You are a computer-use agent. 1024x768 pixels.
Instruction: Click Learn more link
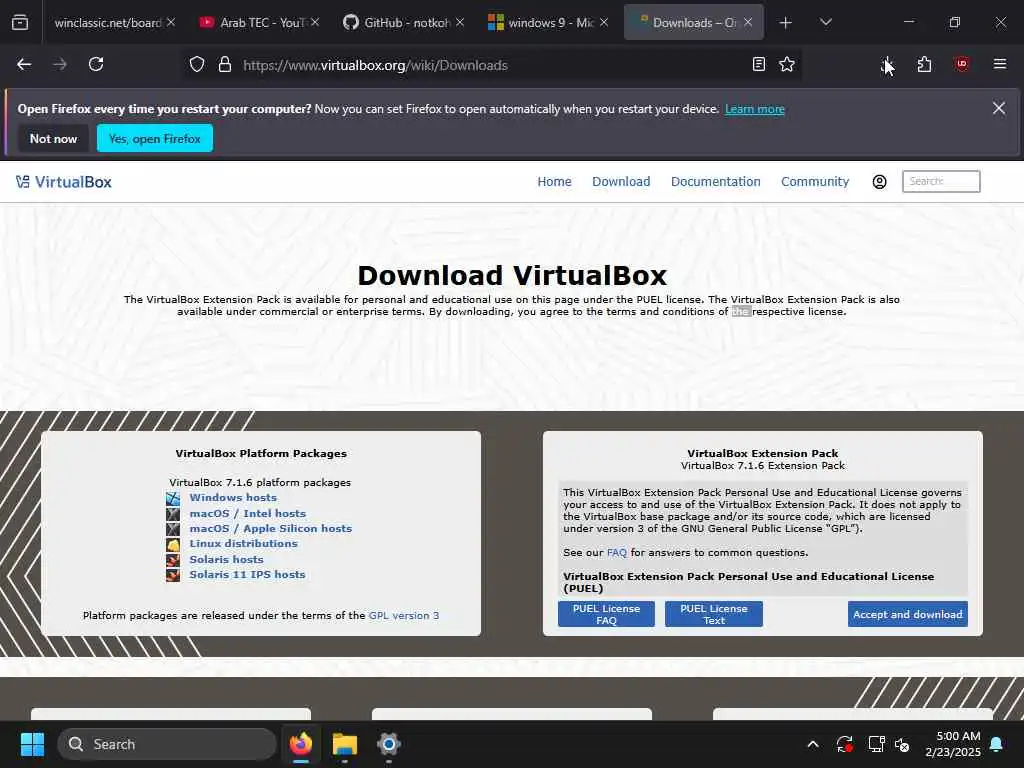[x=754, y=109]
